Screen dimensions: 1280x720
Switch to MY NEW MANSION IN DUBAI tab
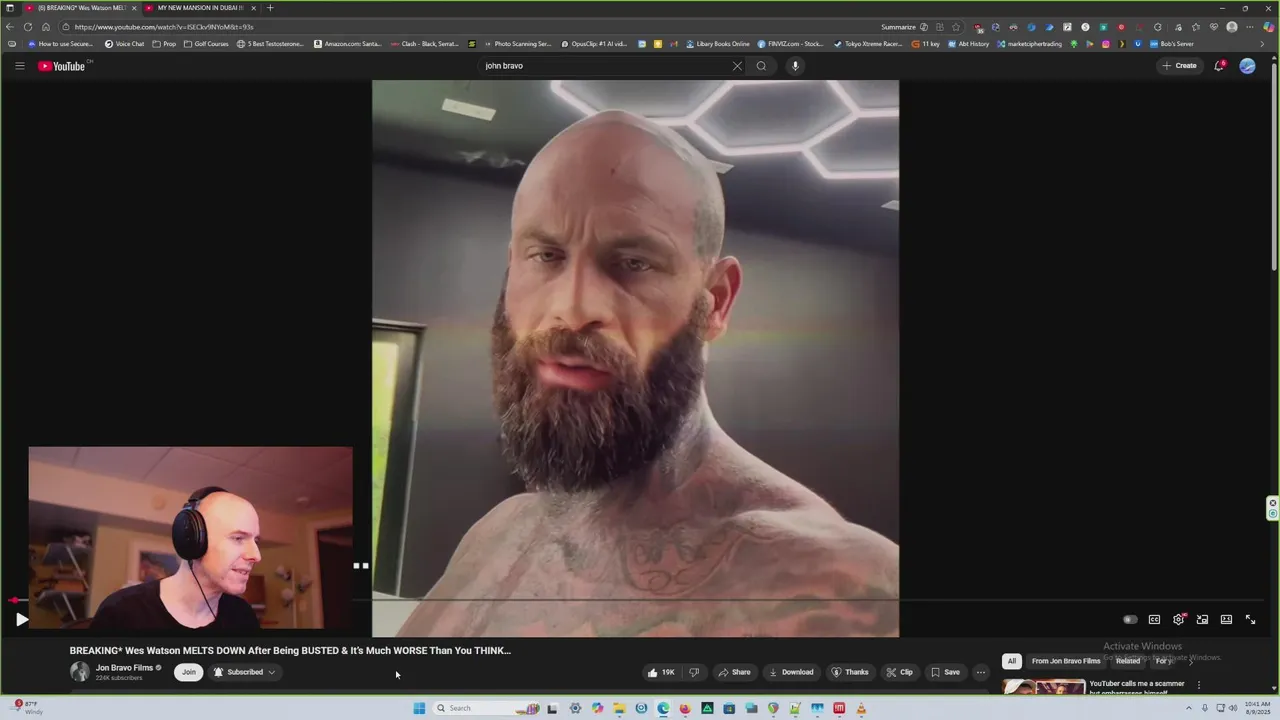[x=200, y=8]
